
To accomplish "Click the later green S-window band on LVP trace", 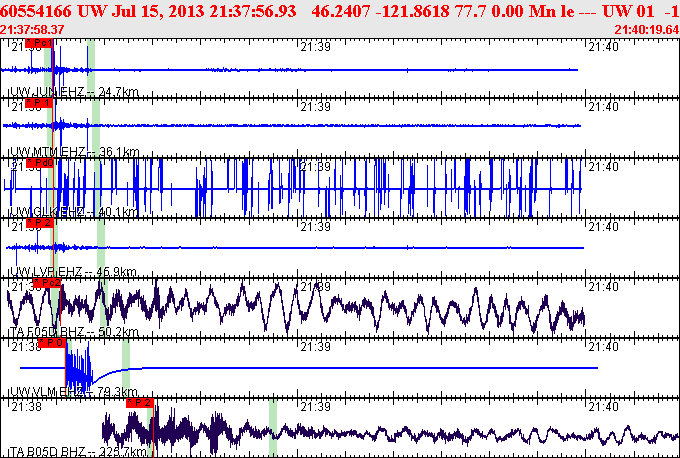I will pos(101,247).
